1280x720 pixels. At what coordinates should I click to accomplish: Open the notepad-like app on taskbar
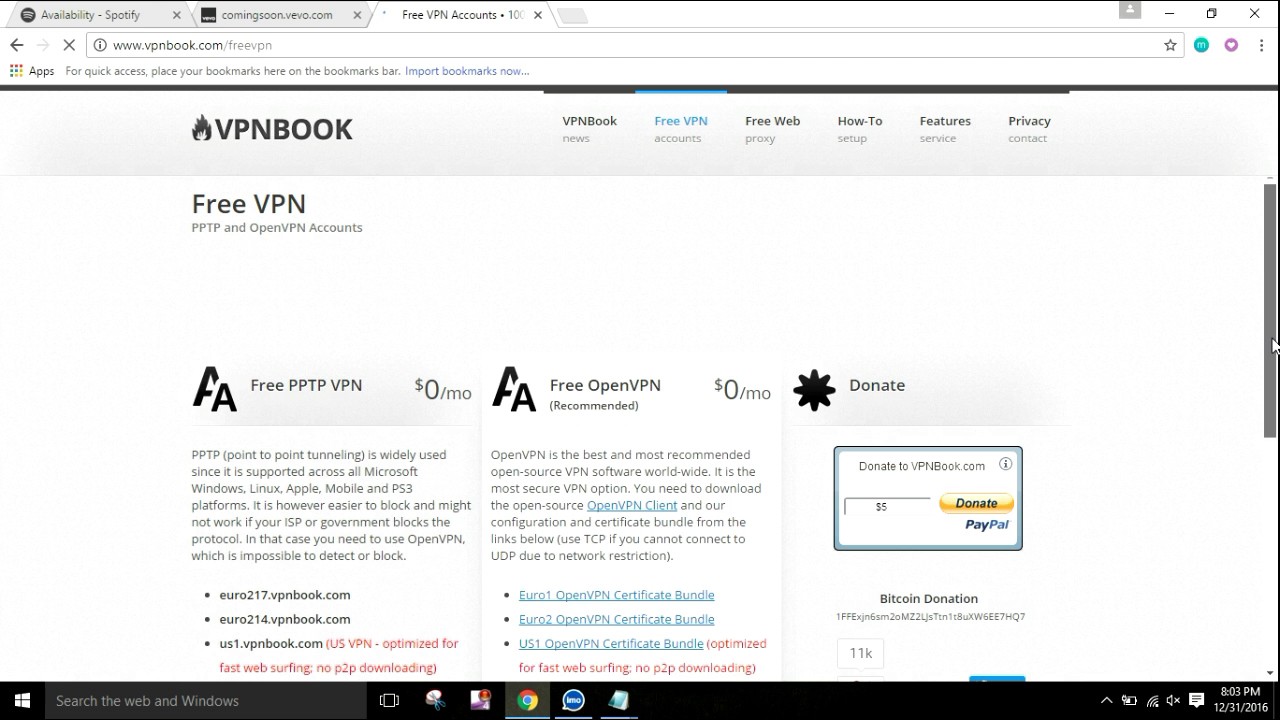619,701
